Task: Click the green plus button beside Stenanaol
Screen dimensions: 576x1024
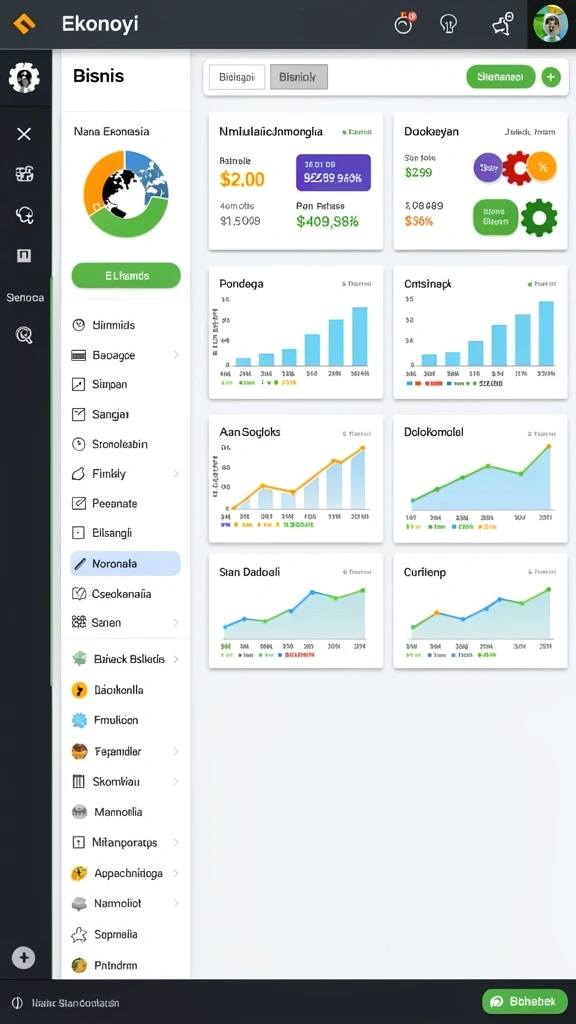Action: 551,77
